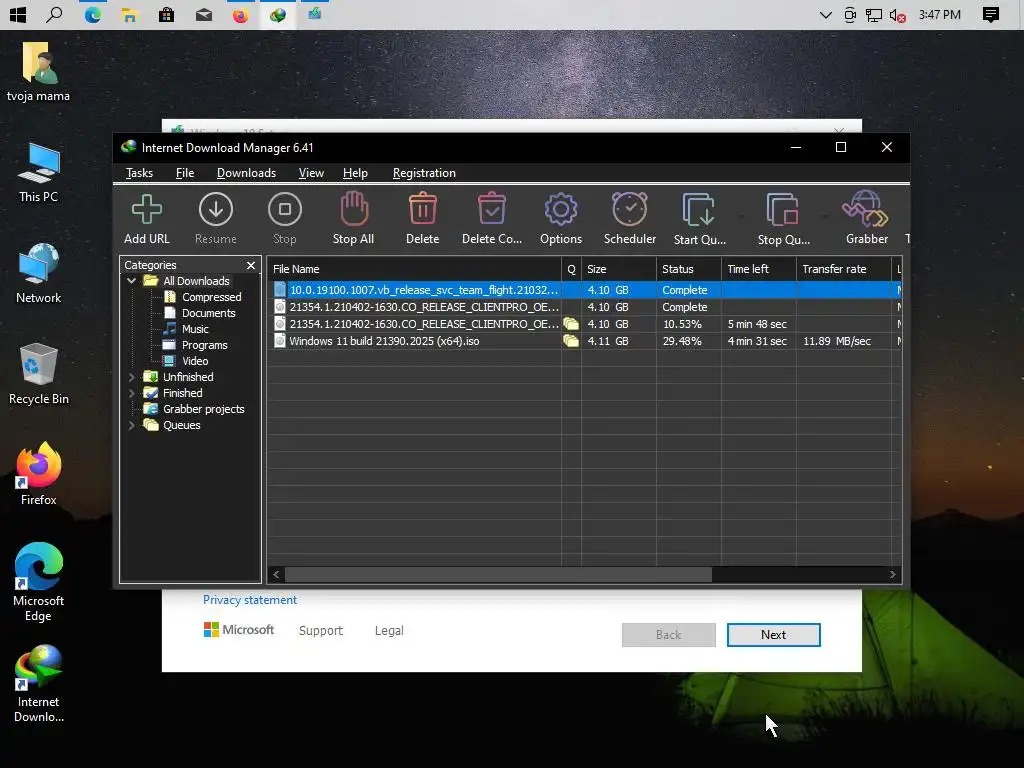Open the Grabber toolbar icon
The width and height of the screenshot is (1024, 768).
[866, 209]
